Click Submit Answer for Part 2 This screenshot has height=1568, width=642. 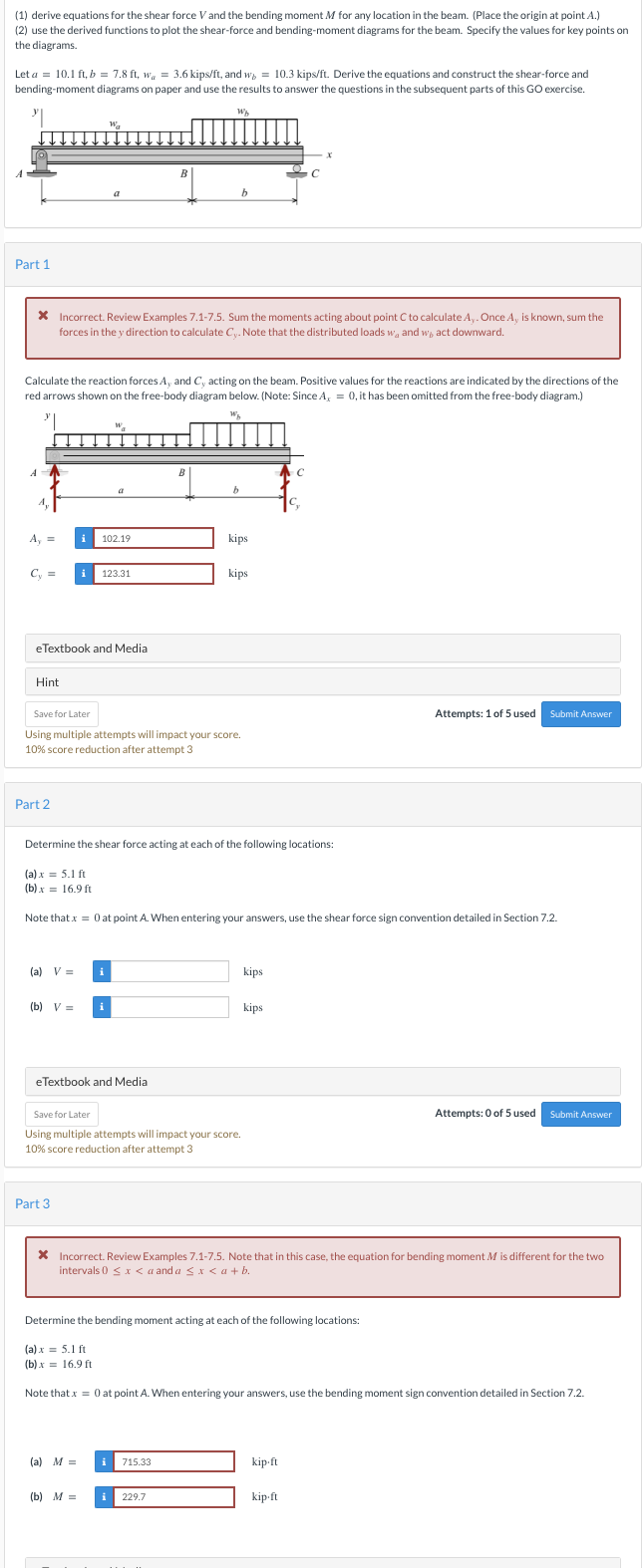coord(580,1114)
